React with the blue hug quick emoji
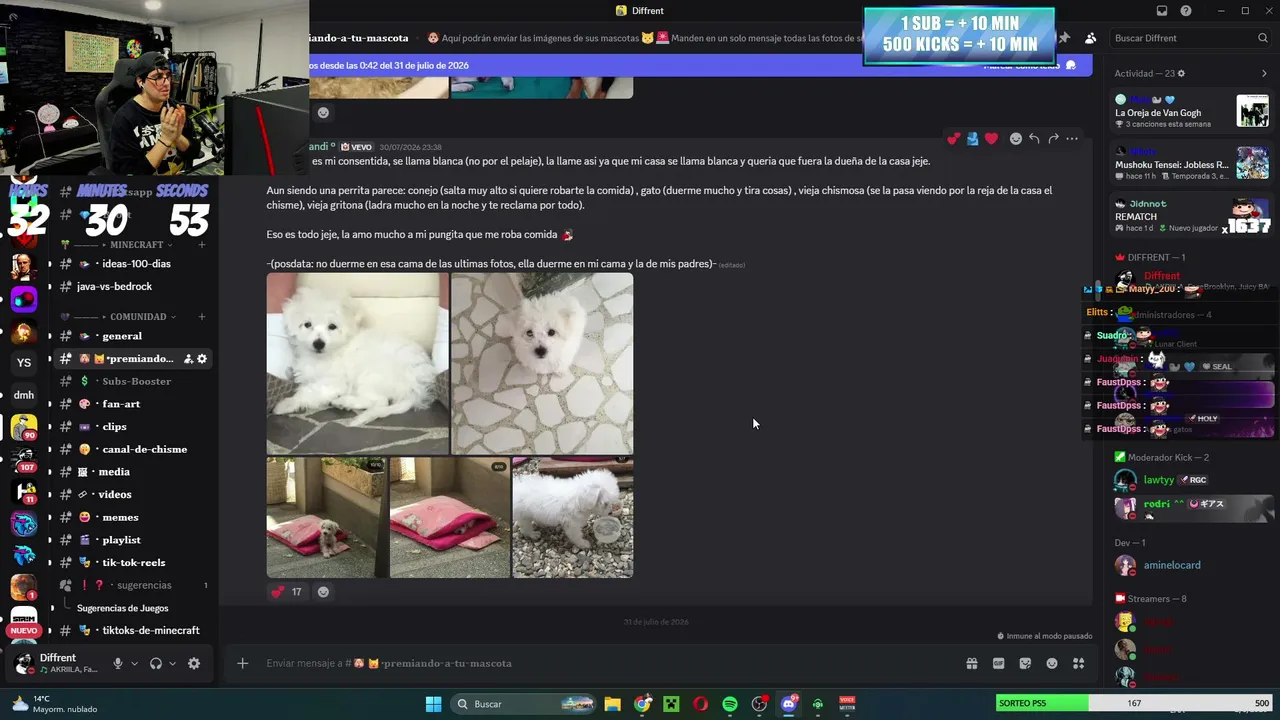 (x=972, y=139)
